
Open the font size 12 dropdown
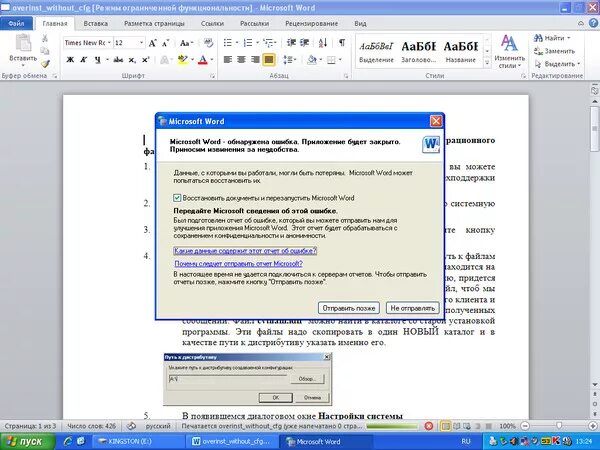142,43
